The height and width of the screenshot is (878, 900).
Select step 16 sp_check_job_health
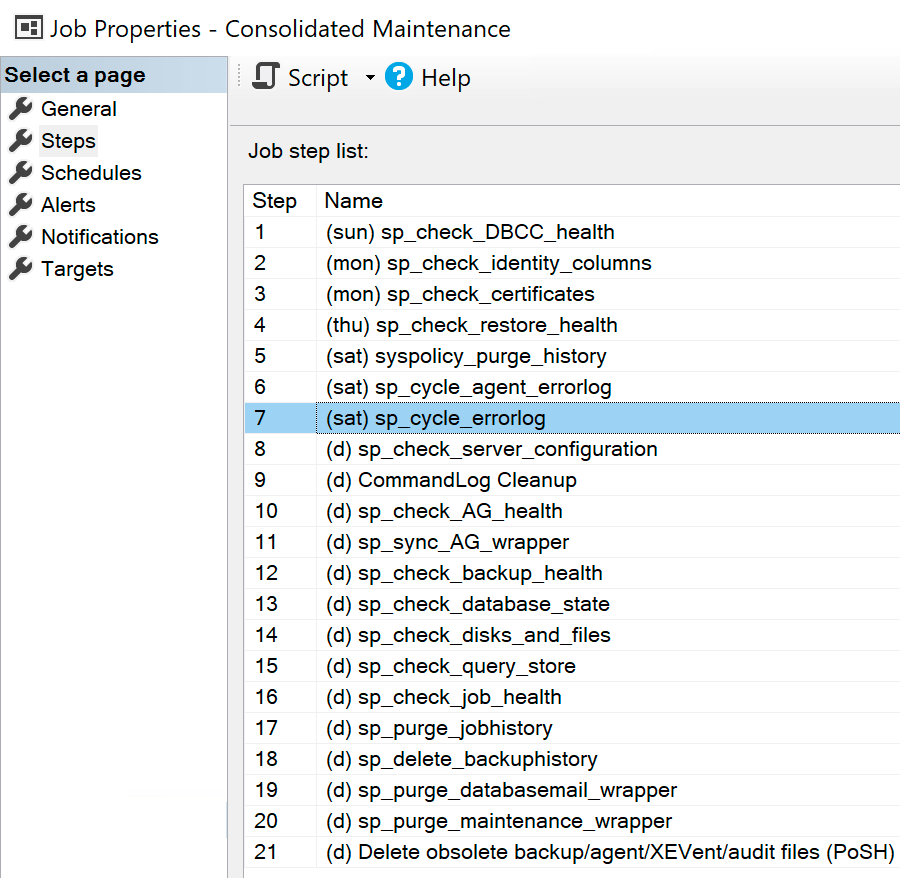click(572, 697)
